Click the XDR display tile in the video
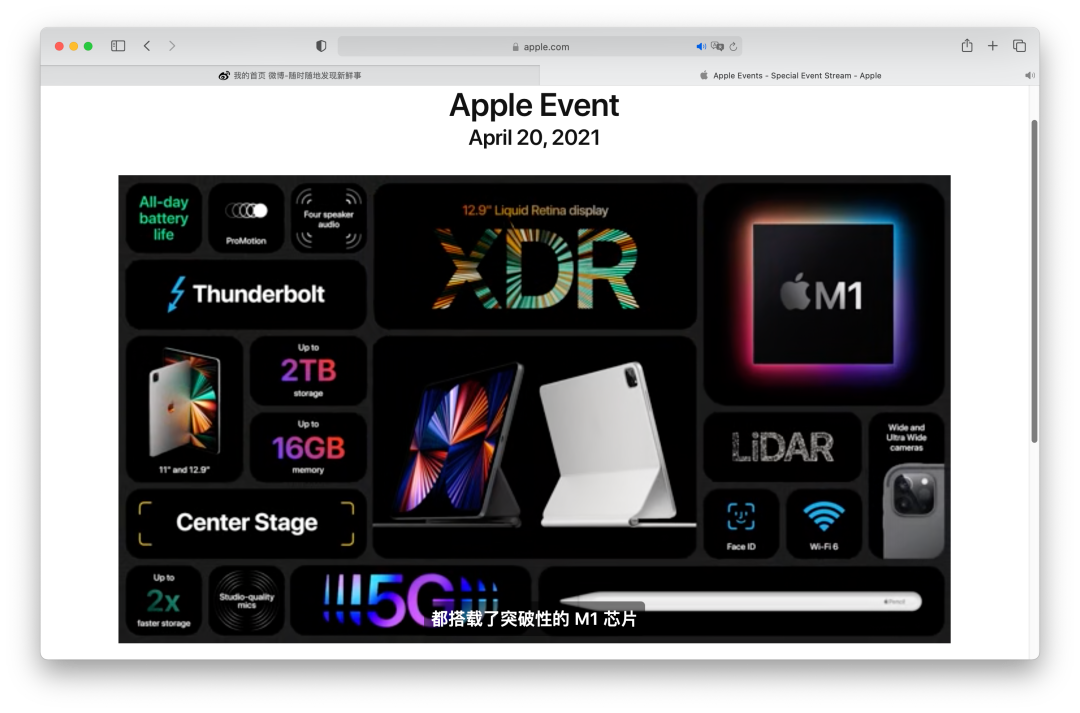 [535, 256]
